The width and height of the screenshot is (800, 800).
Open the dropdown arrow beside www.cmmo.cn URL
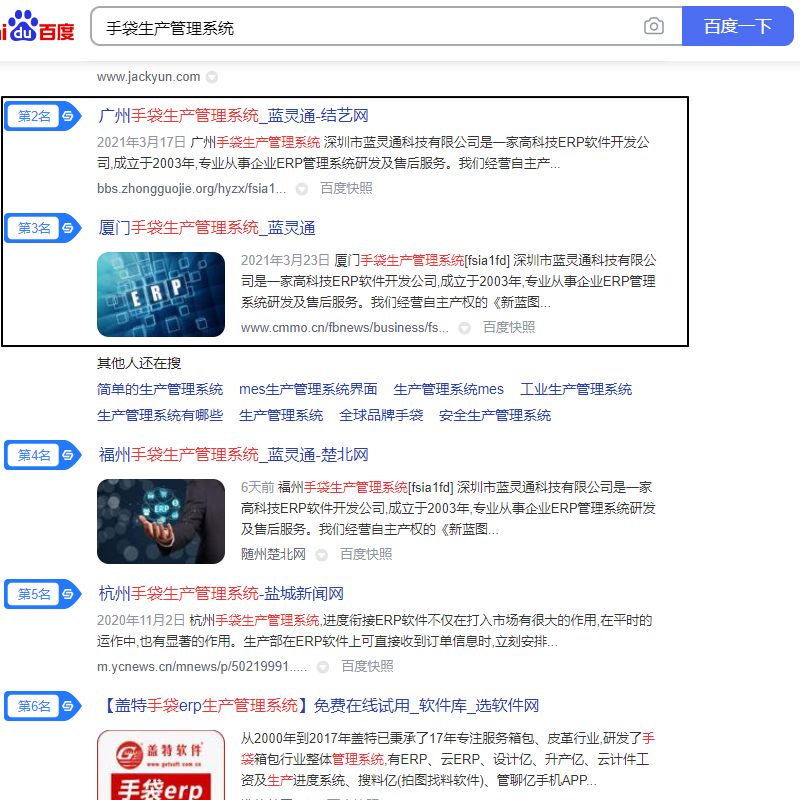[464, 328]
